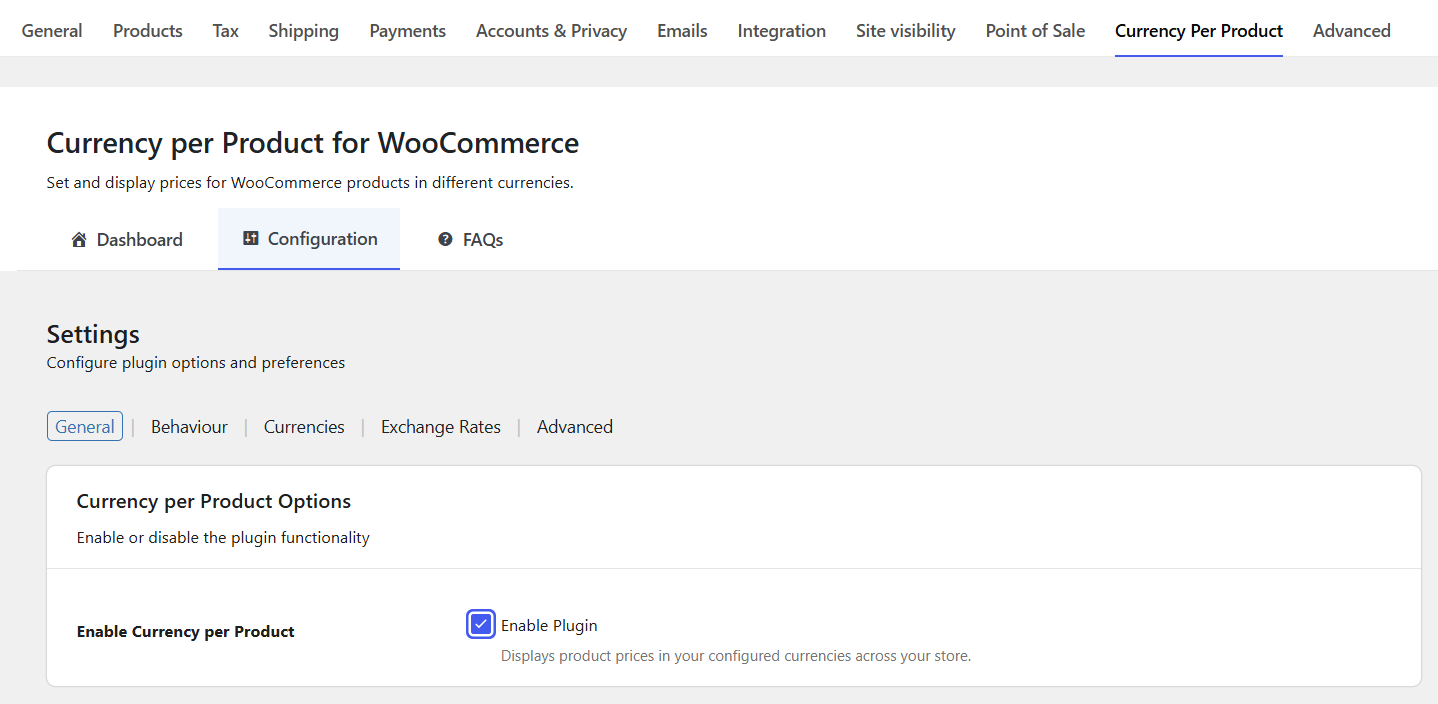Open the FAQs plugin tab
Viewport: 1438px width, 704px height.
click(470, 240)
